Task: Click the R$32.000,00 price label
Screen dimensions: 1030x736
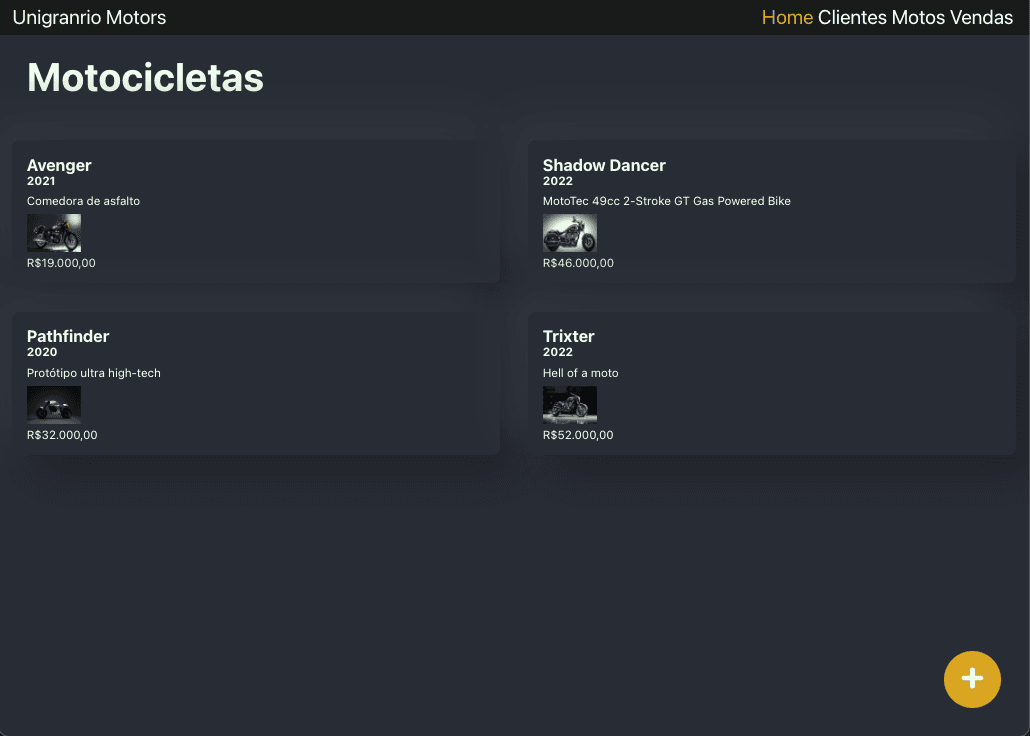Action: 62,435
